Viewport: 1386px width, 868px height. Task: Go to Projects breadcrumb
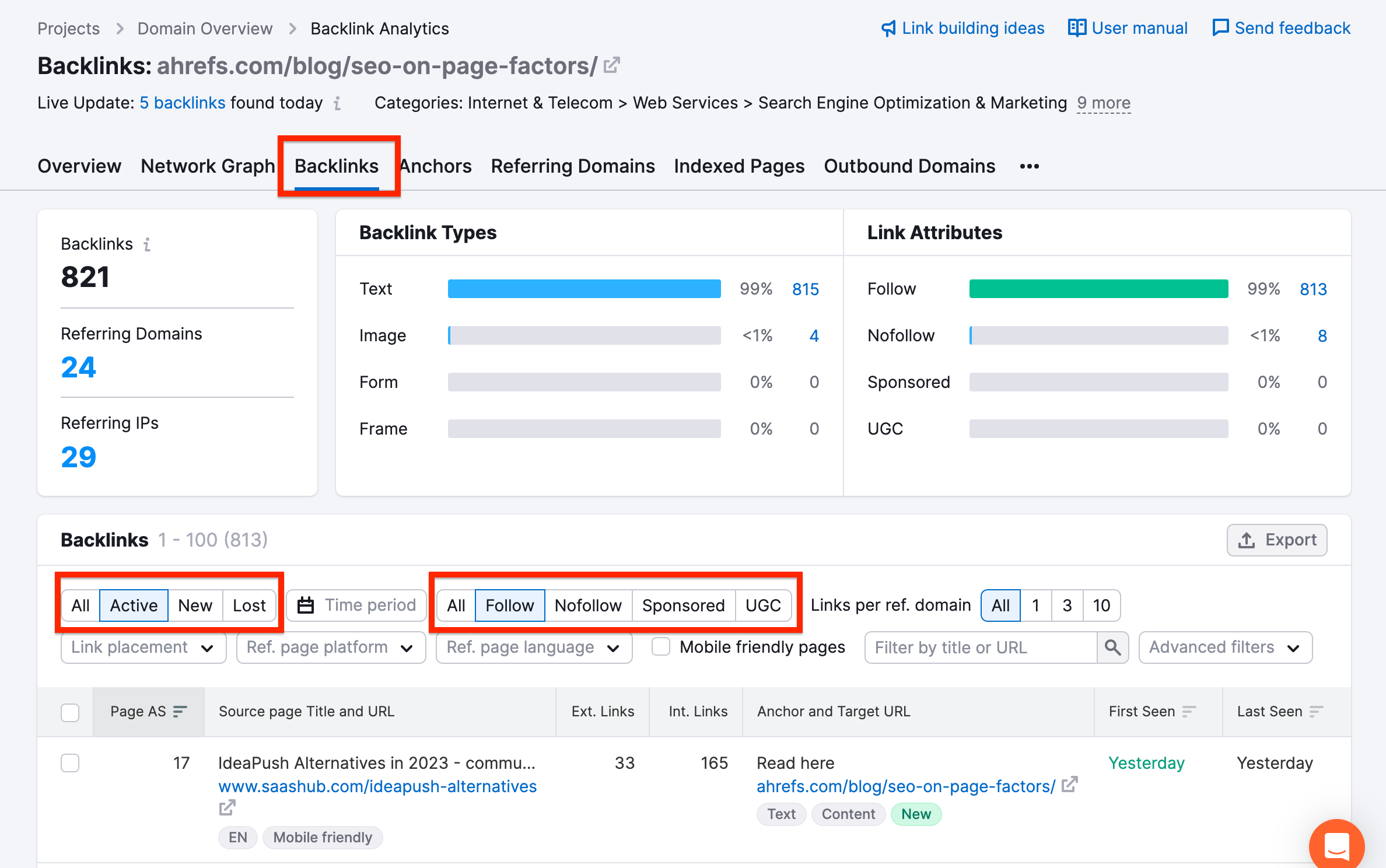click(x=68, y=29)
